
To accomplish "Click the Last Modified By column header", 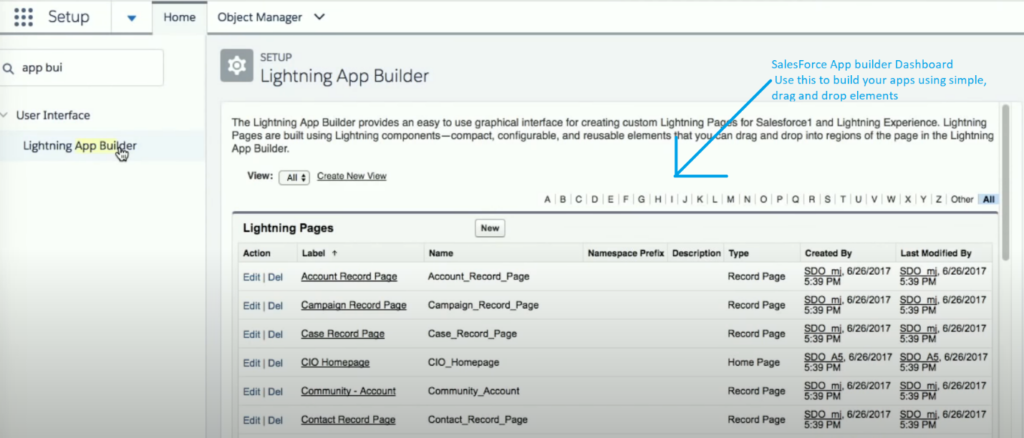I will [936, 253].
